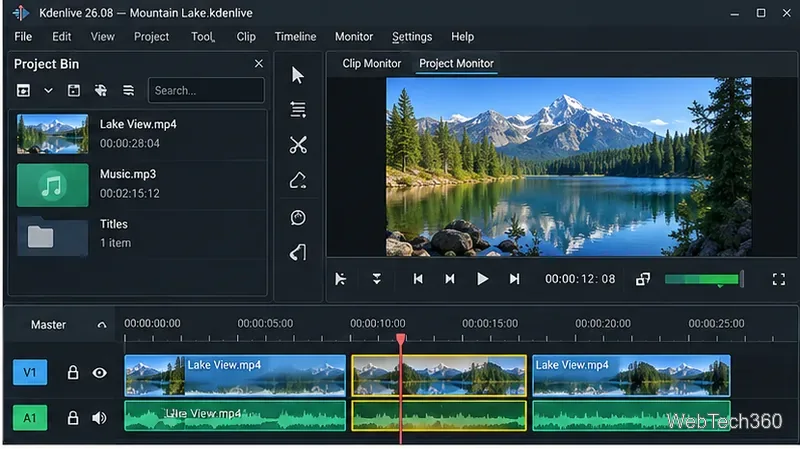Open the Settings menu
Screen dimensions: 800x449
click(x=412, y=37)
